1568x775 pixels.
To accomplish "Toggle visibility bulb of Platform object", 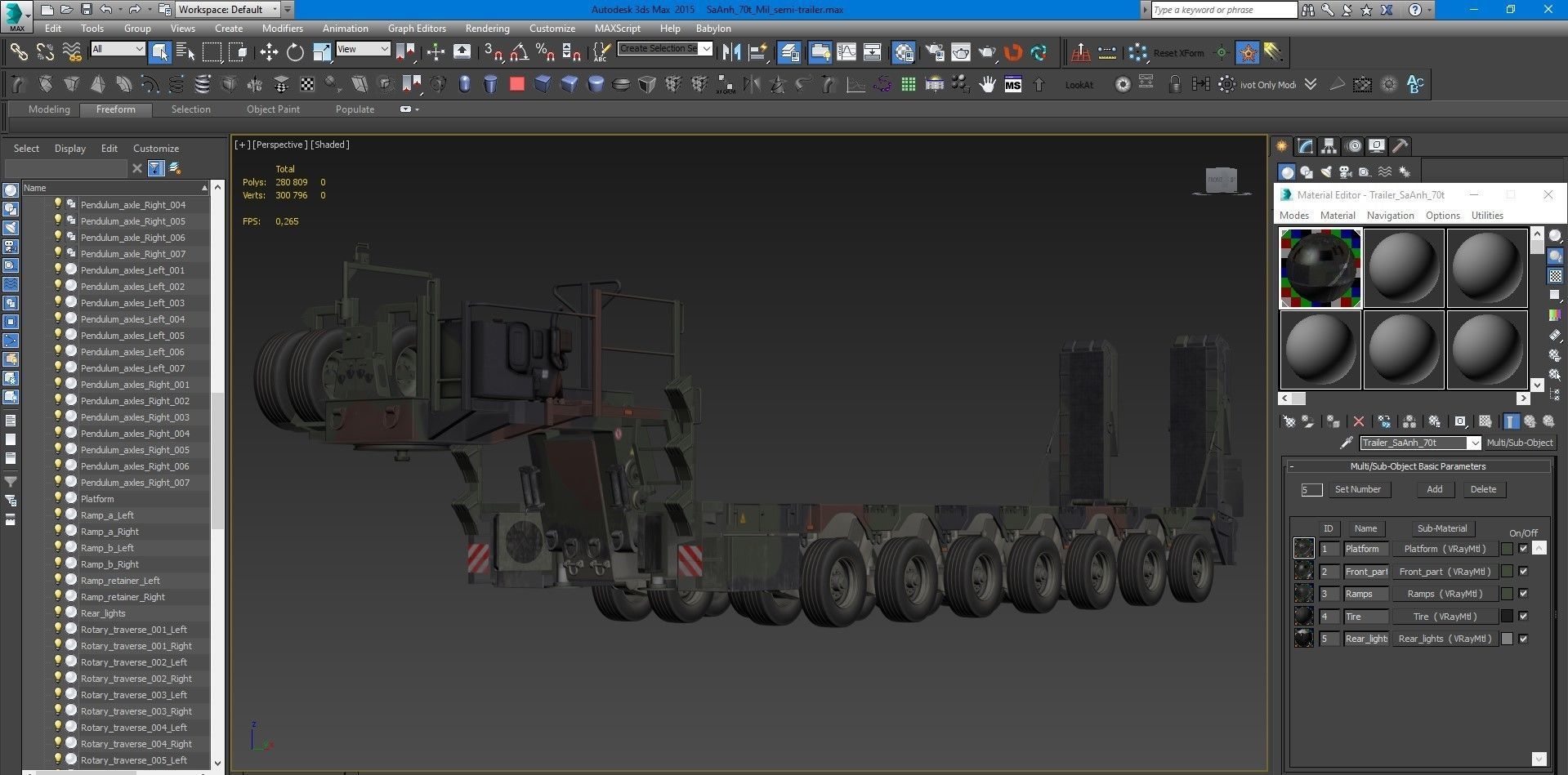I will point(58,497).
